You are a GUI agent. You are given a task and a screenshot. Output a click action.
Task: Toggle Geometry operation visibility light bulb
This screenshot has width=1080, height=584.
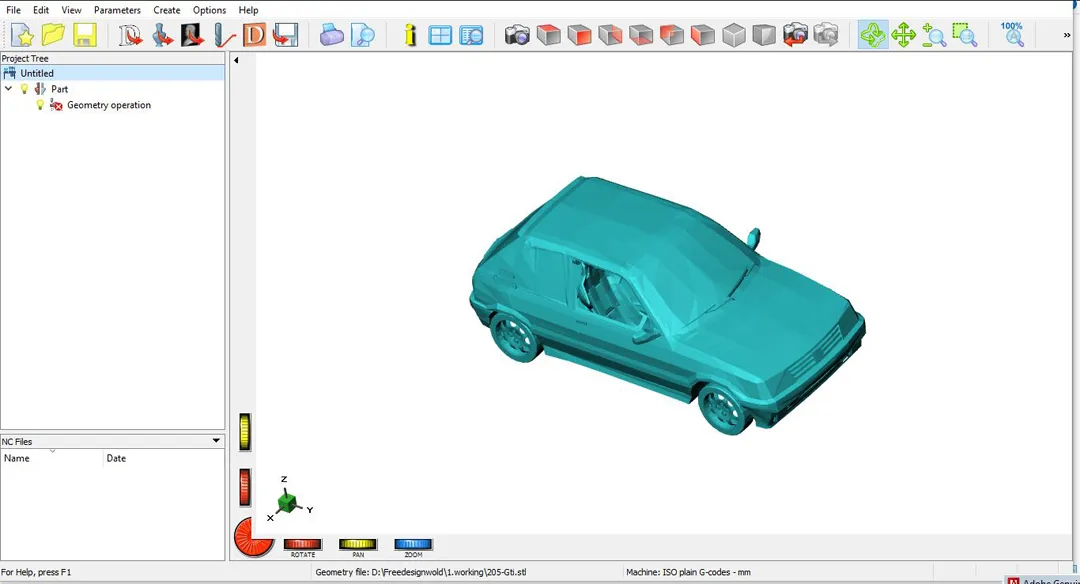(x=40, y=105)
